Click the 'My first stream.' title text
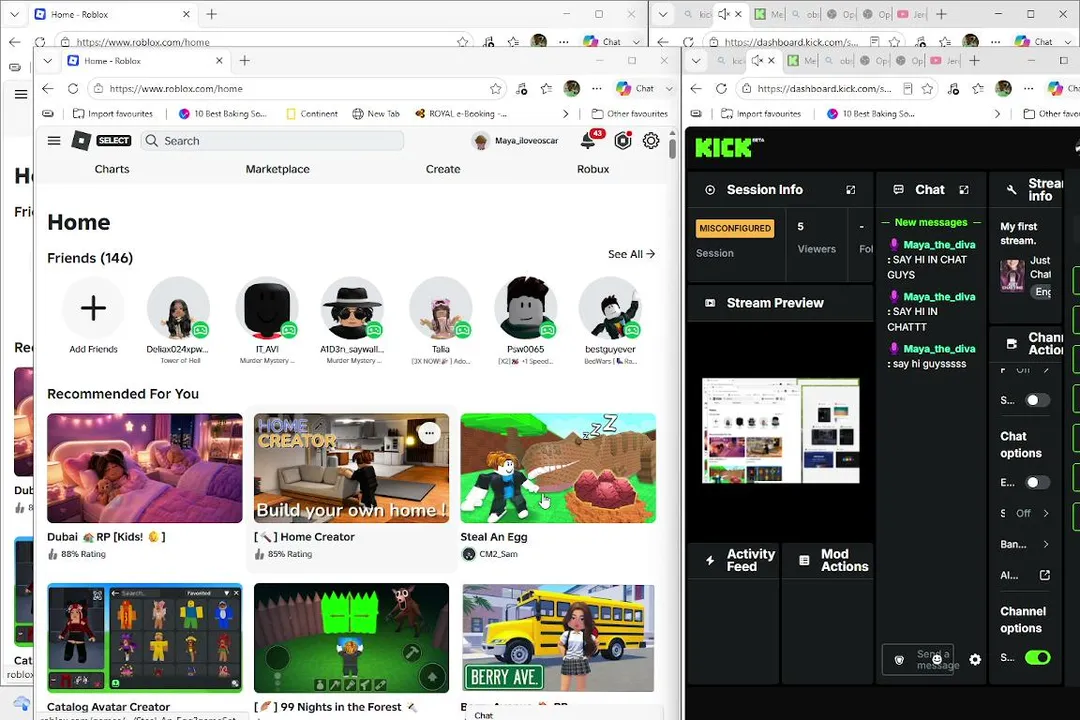Viewport: 1080px width, 720px height. click(x=1019, y=234)
